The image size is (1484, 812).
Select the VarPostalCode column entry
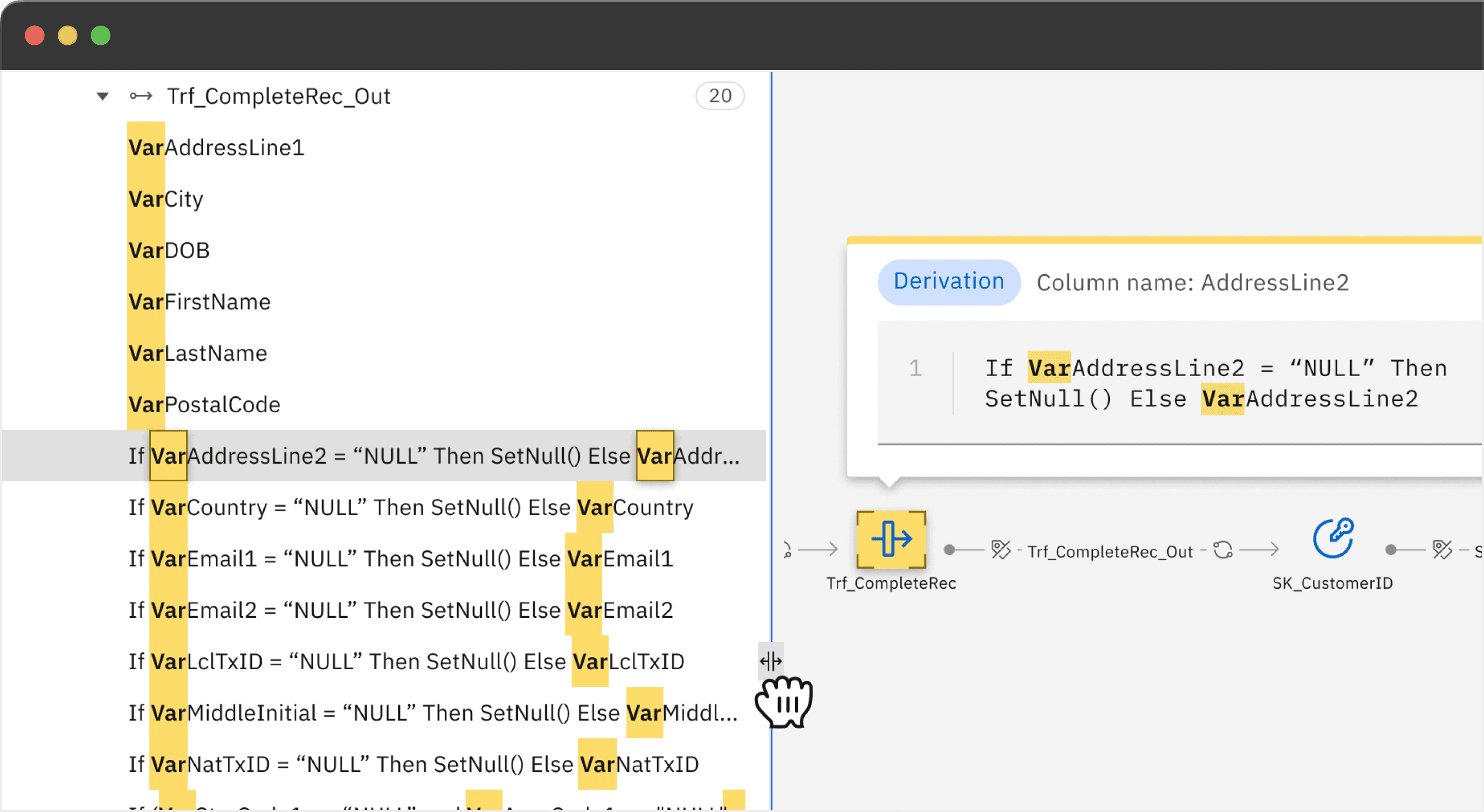click(204, 404)
